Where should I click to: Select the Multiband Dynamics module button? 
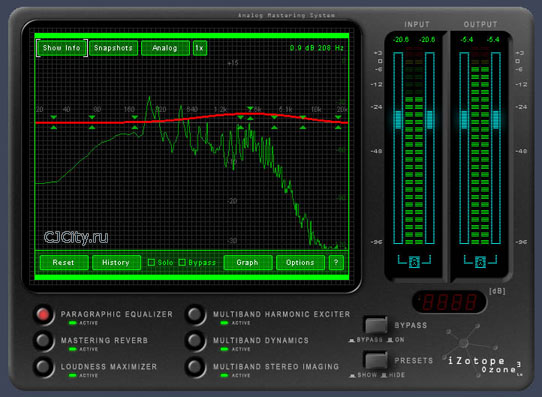(195, 340)
